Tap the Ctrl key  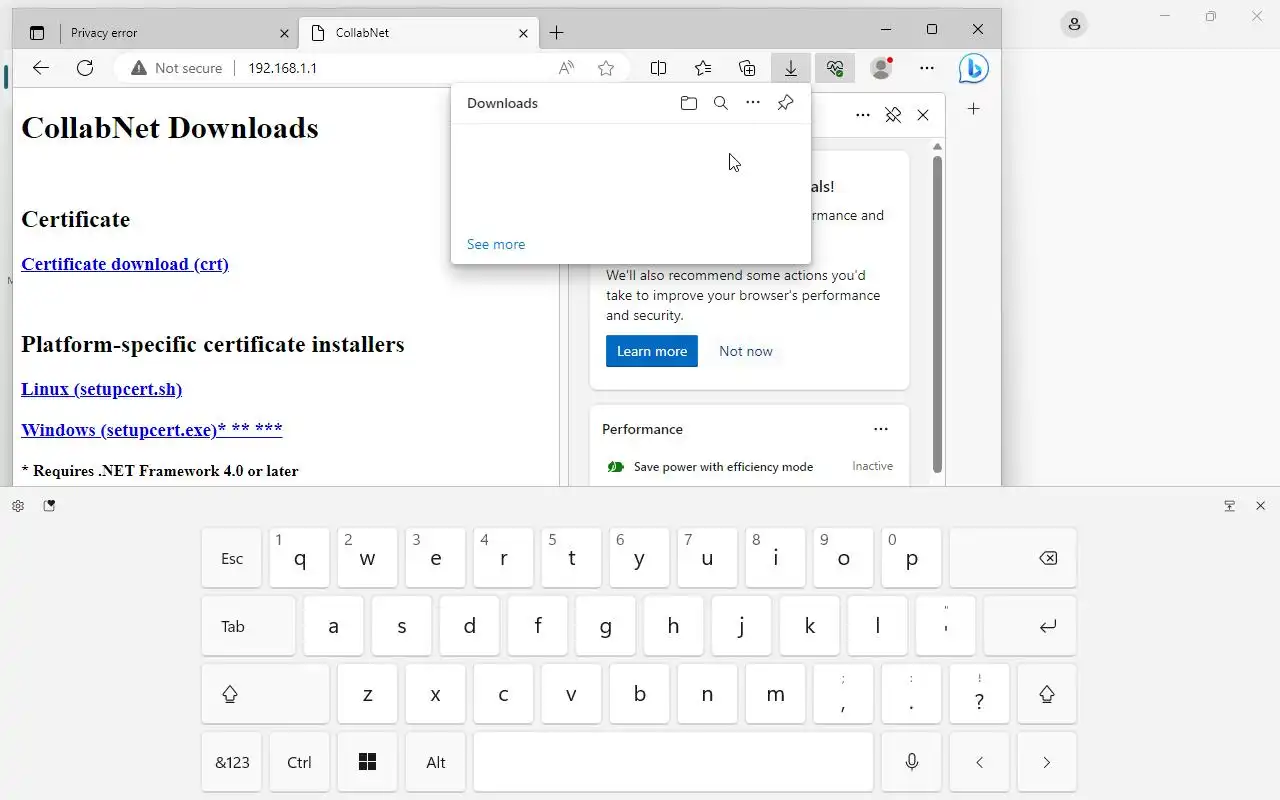pyautogui.click(x=300, y=762)
